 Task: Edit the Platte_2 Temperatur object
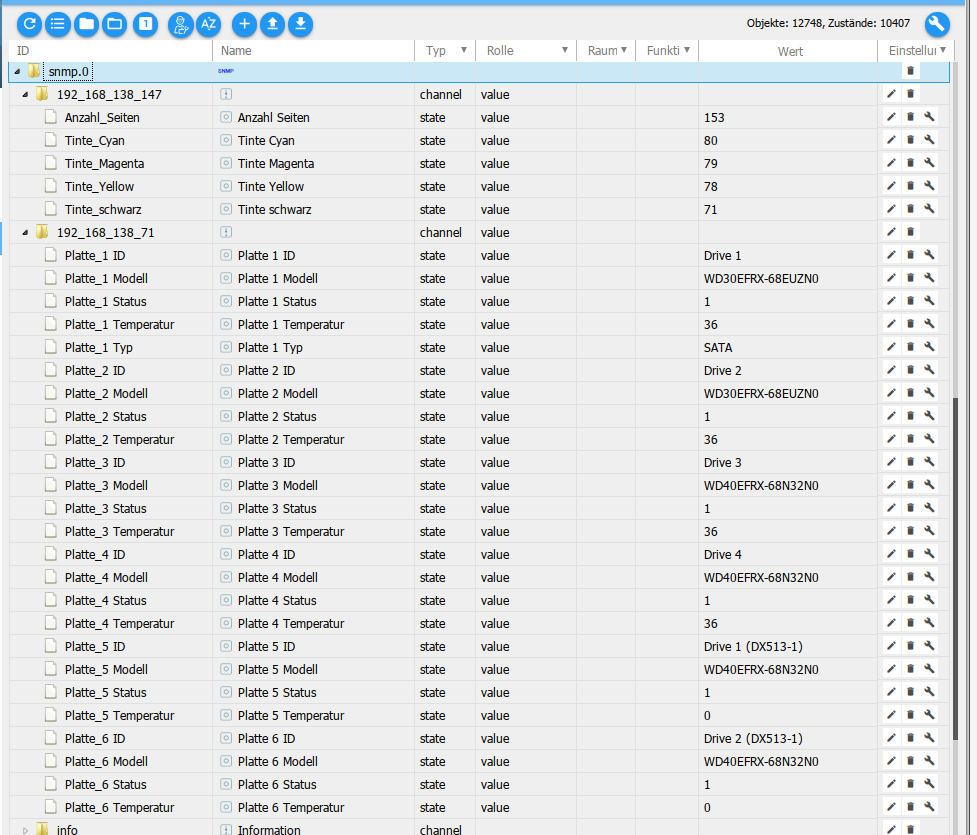point(892,439)
